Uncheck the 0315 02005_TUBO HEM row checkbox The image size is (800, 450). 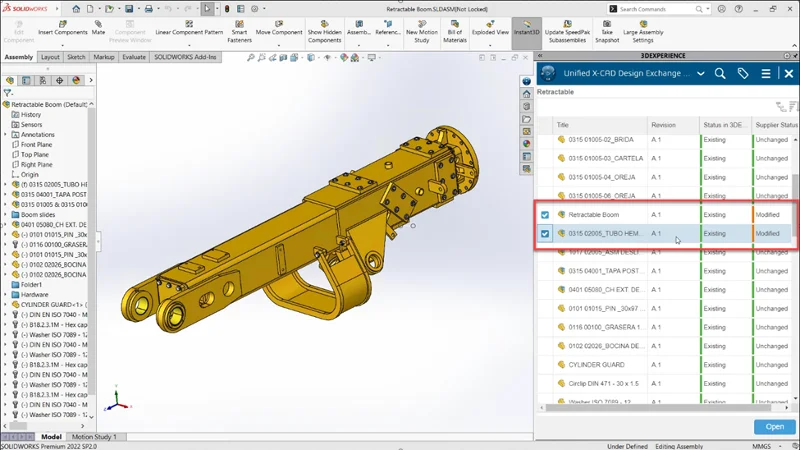(545, 234)
